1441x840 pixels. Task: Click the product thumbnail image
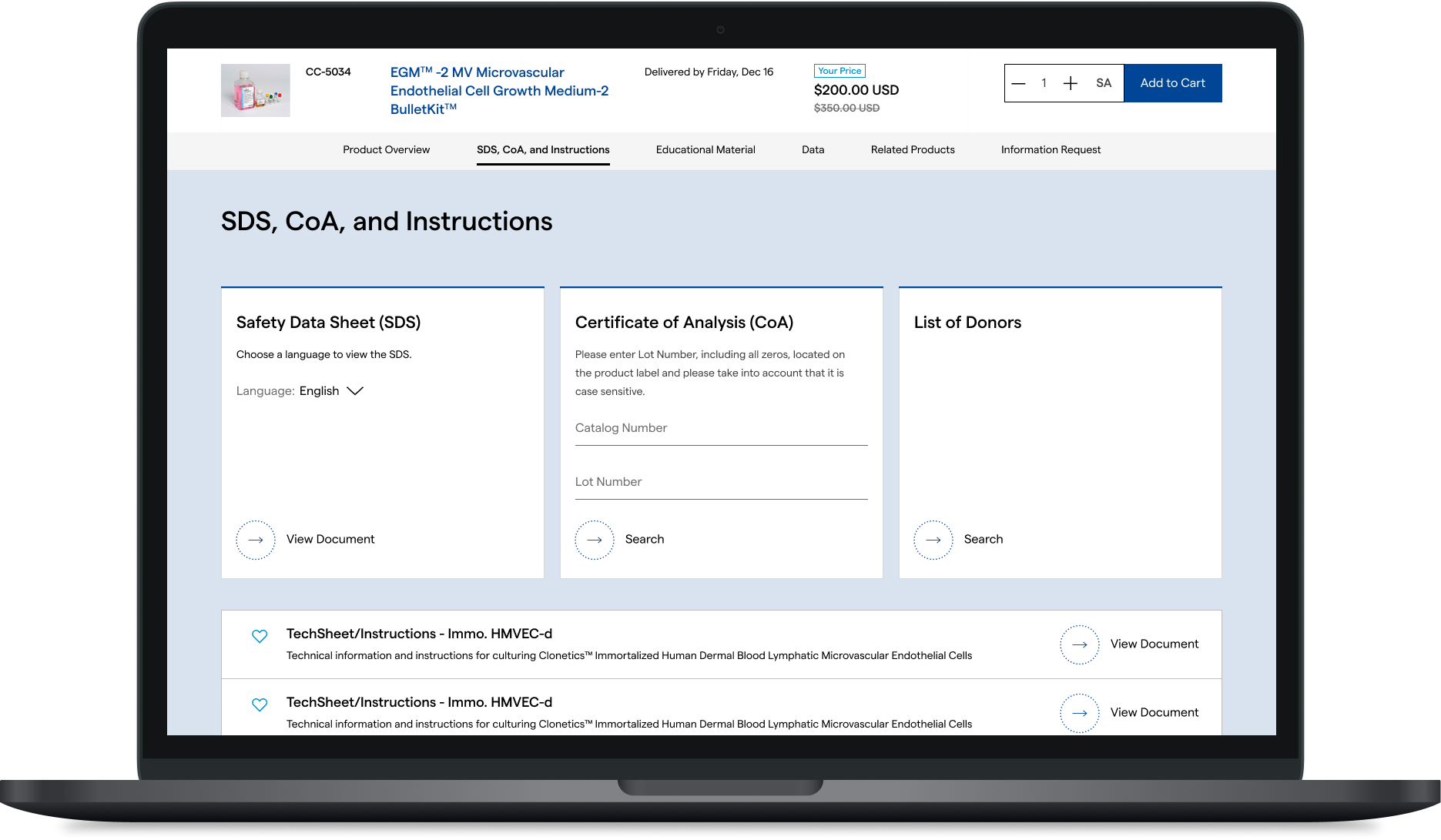tap(256, 91)
